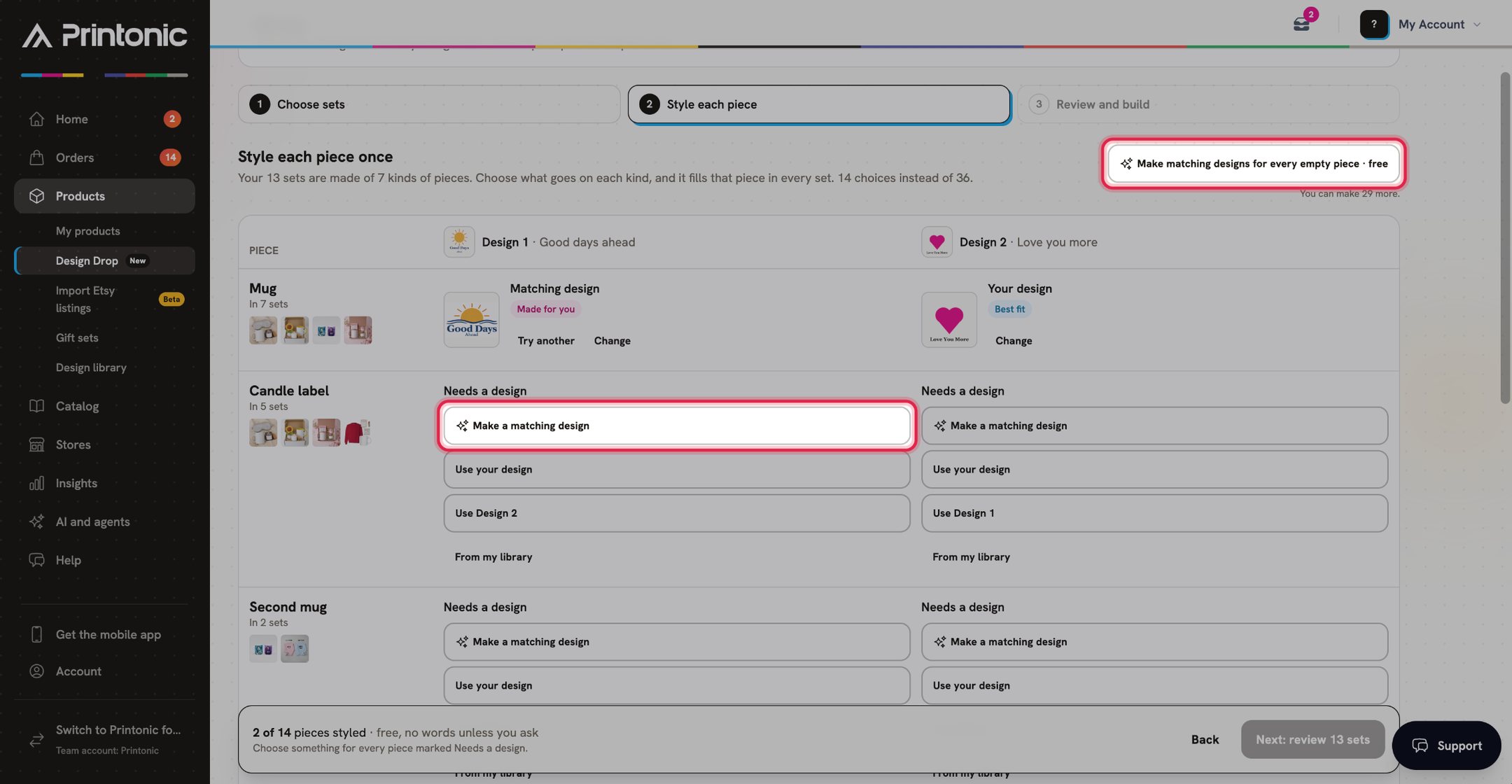Click the Good Days Ahead mug thumbnail
Screen dimensions: 1512x784
pyautogui.click(x=471, y=320)
